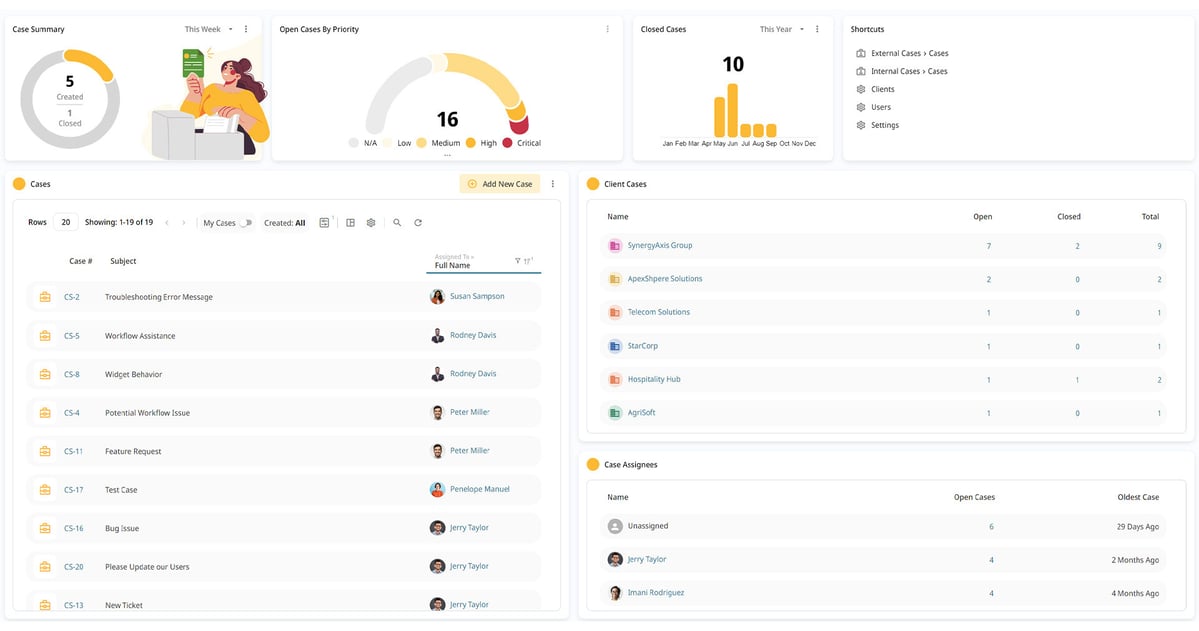This screenshot has height=631, width=1199.
Task: Click the Rows count input field
Action: [x=65, y=223]
